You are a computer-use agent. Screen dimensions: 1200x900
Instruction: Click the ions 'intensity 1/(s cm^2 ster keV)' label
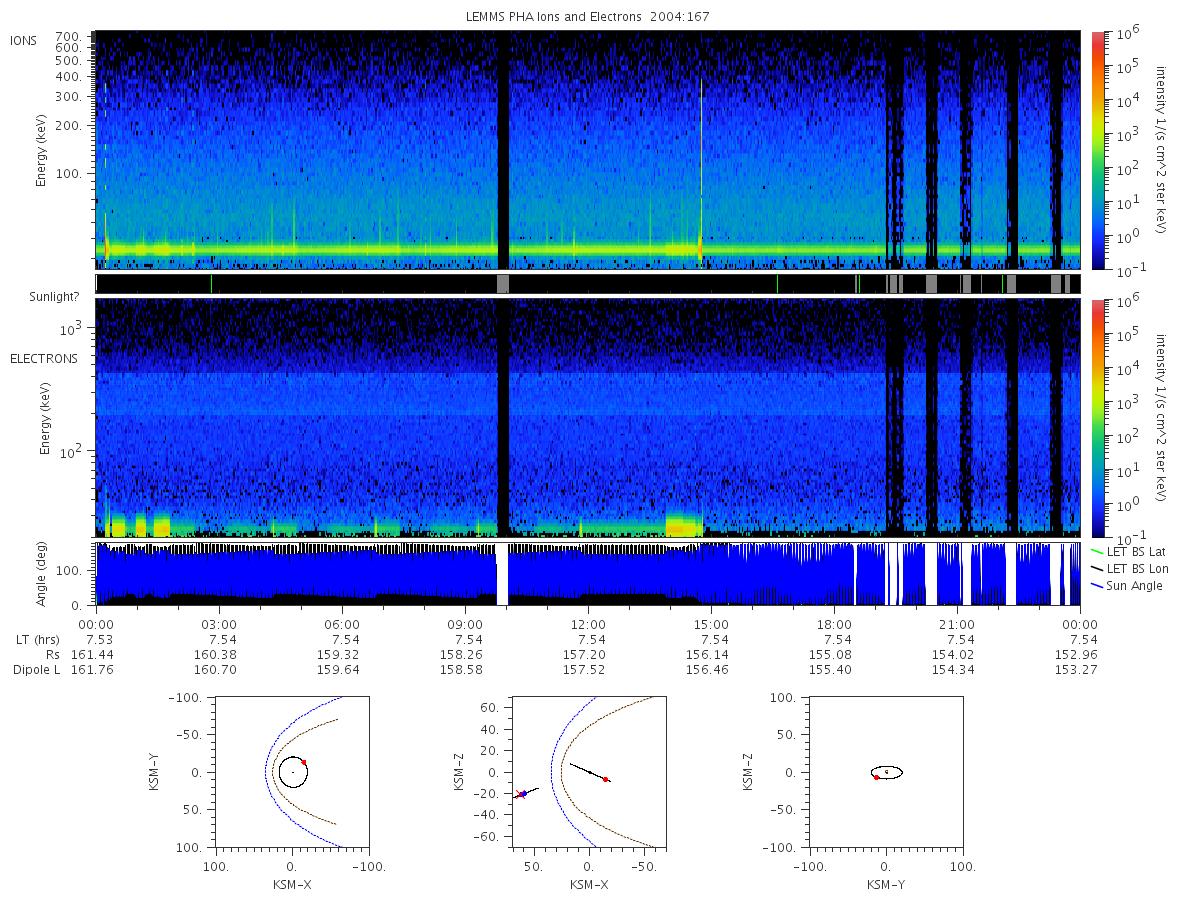point(1162,149)
